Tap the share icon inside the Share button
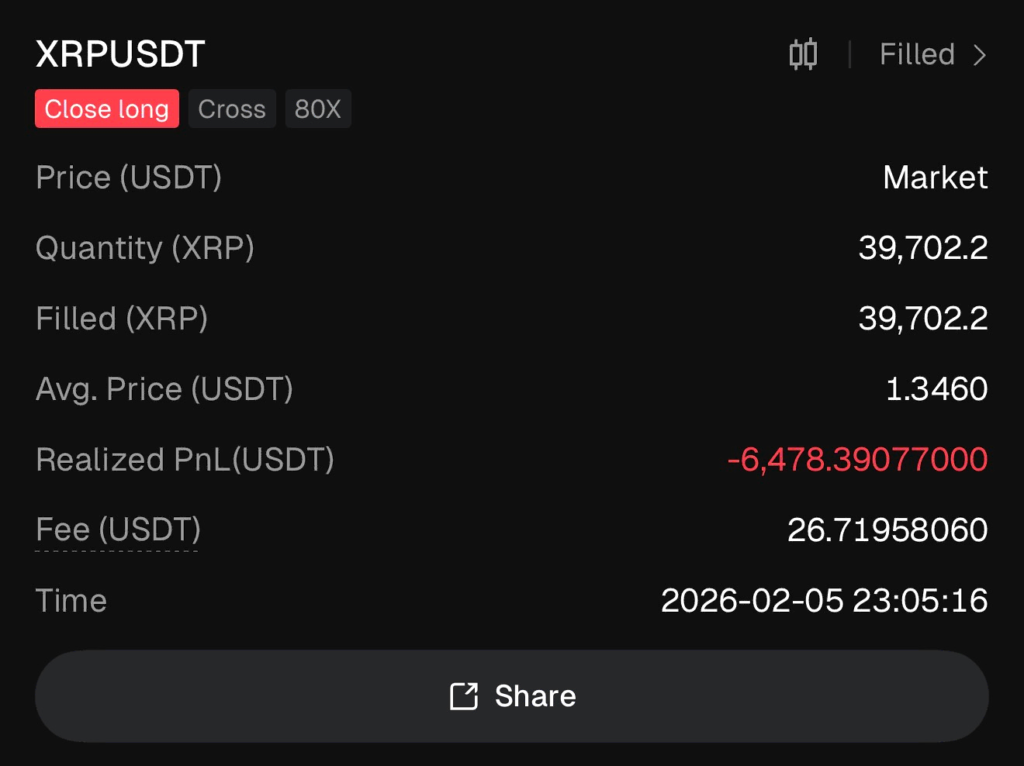 click(463, 696)
